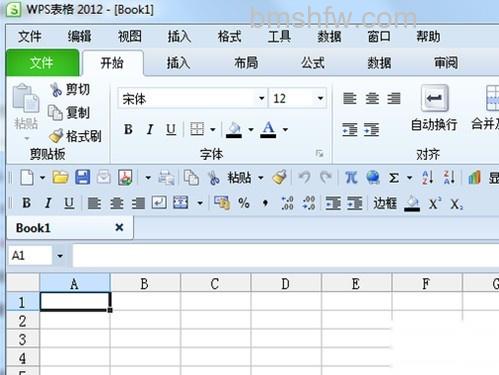Open the font name dropdown showing 宋体

pyautogui.click(x=262, y=98)
